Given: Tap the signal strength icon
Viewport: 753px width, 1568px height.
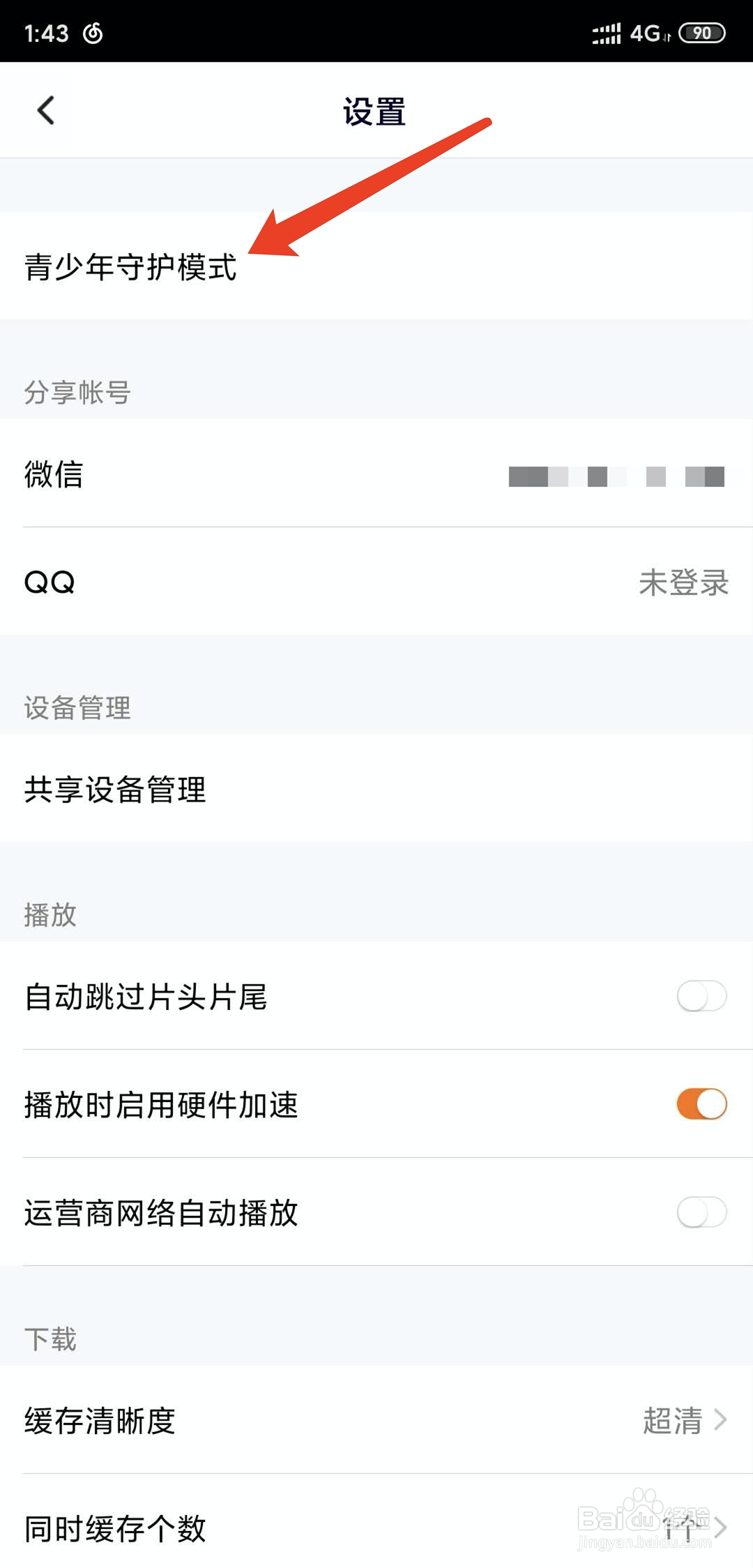Looking at the screenshot, I should click(606, 33).
